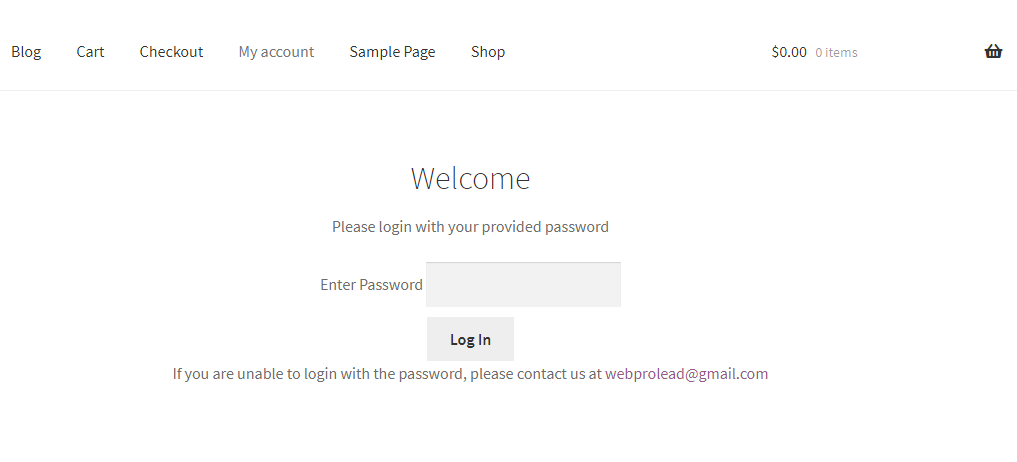
Task: Click the Welcome heading
Action: point(470,179)
